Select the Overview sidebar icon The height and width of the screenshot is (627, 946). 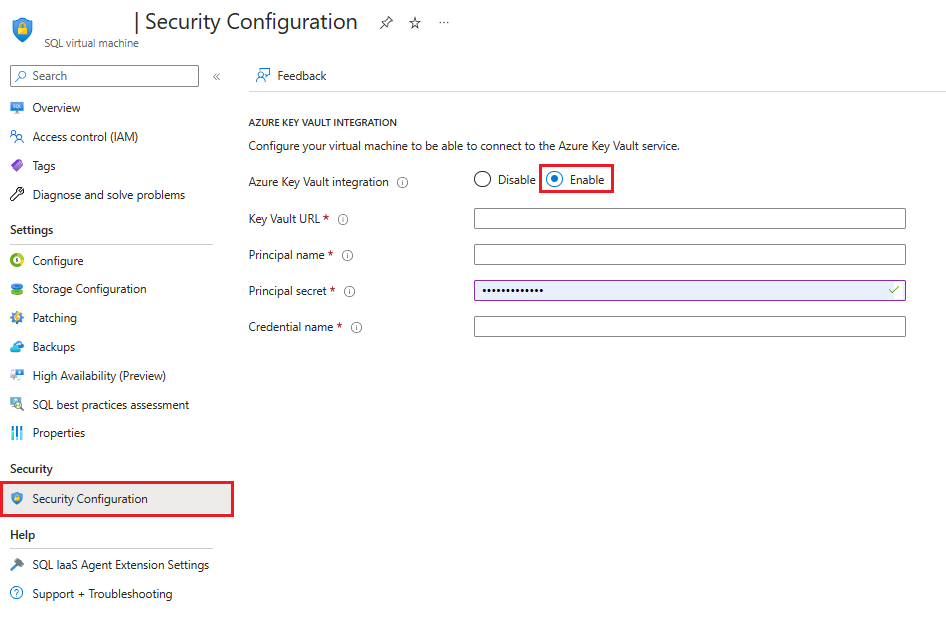coord(18,107)
